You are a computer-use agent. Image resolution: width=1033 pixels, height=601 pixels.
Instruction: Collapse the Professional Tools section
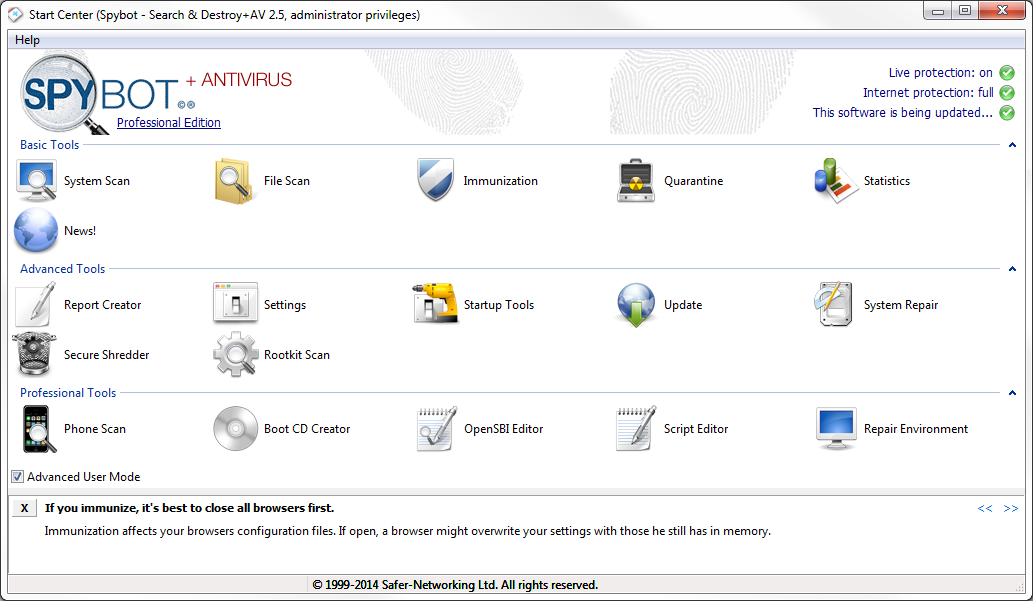[x=1013, y=393]
